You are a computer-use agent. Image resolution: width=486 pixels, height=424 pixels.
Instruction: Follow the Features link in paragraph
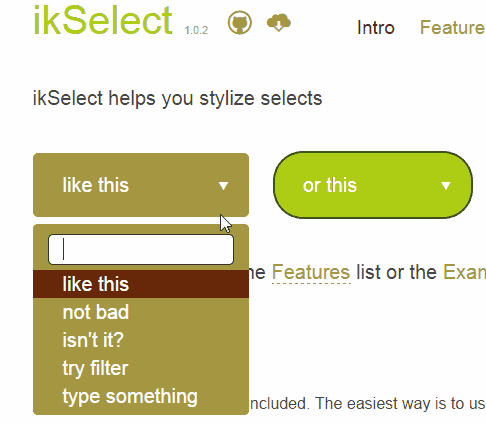[x=311, y=272]
